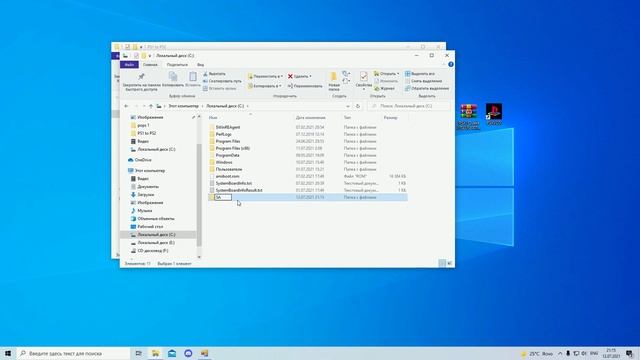Image resolution: width=640 pixels, height=360 pixels.
Task: Click Обратить выделение in the ribbon
Action: point(427,88)
